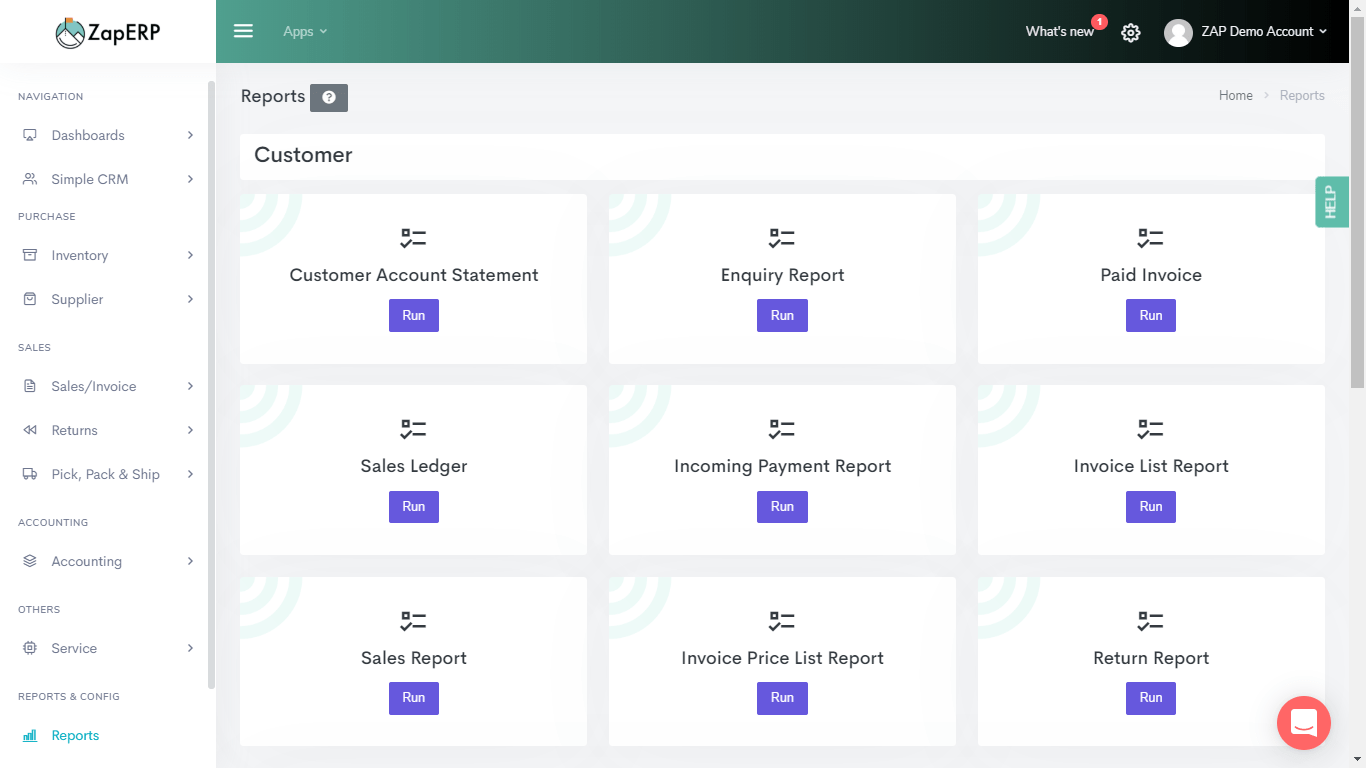This screenshot has width=1366, height=768.
Task: Run the Paid Invoice report
Action: point(1151,315)
